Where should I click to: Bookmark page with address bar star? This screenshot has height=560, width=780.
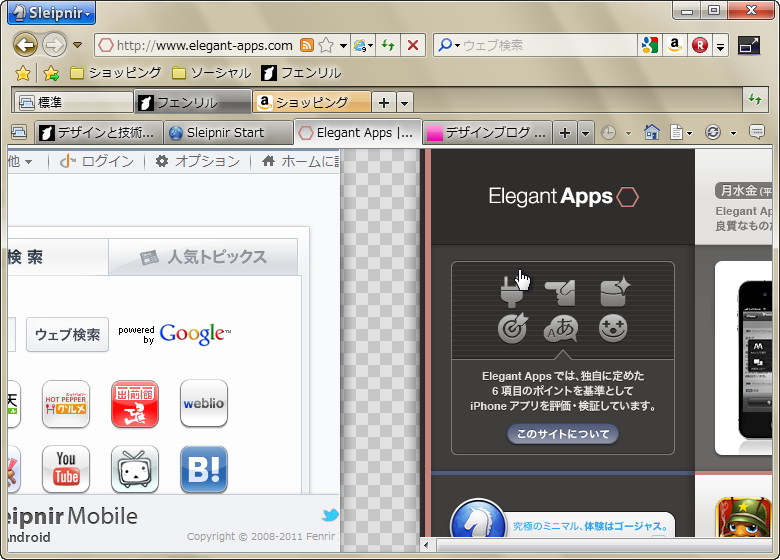(326, 45)
